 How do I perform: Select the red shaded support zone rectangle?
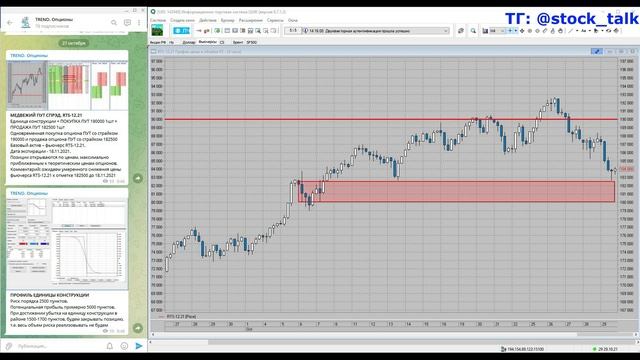point(457,191)
